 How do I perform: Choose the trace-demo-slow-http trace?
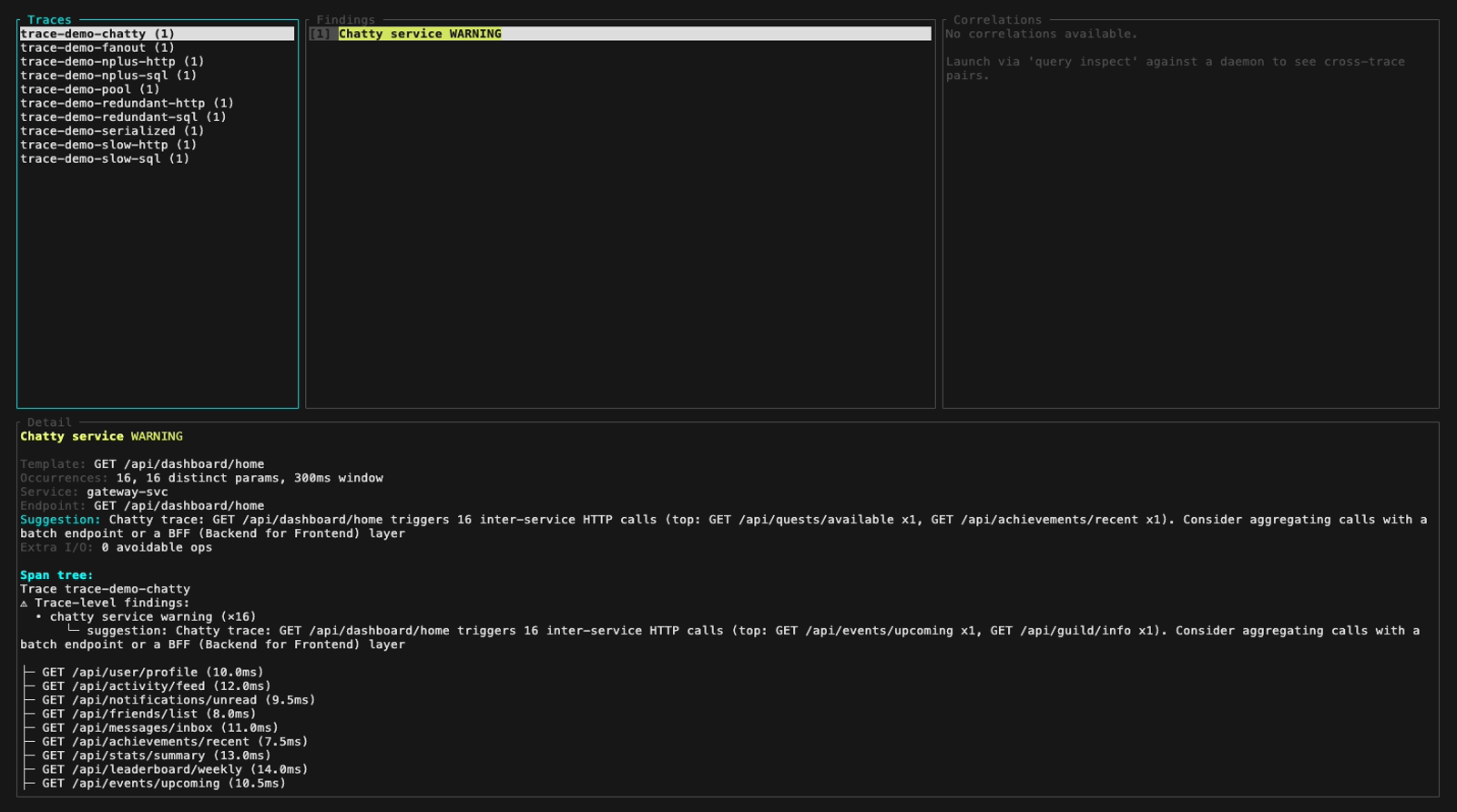pos(108,145)
